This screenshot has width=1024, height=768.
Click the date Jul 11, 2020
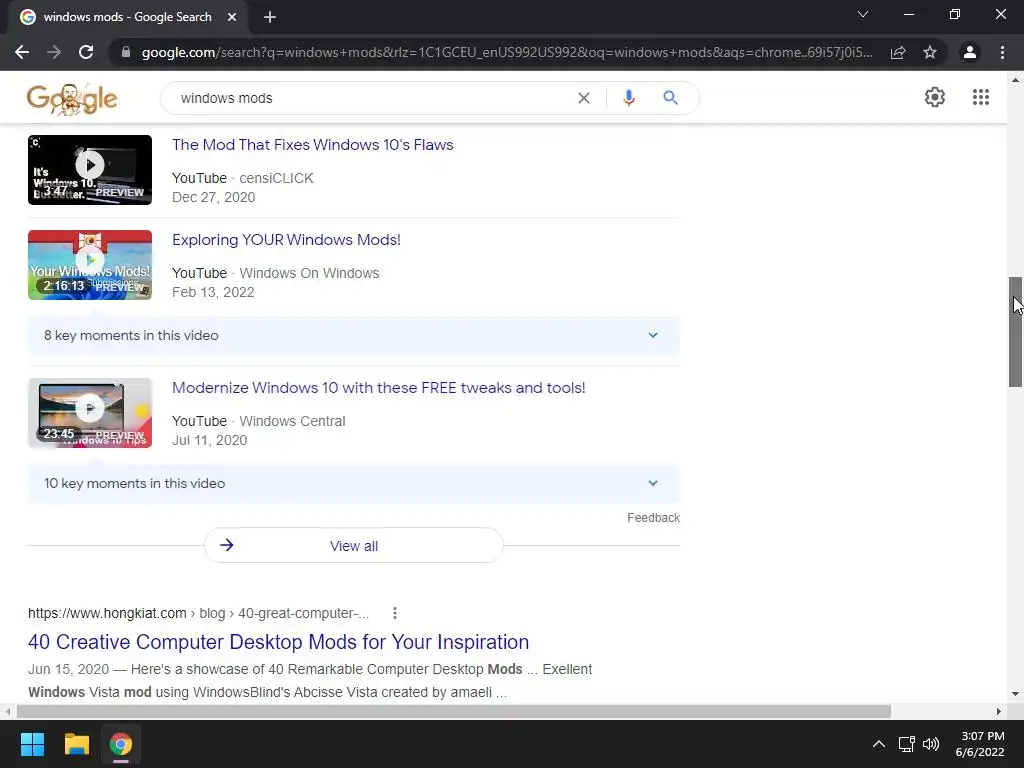(x=210, y=440)
